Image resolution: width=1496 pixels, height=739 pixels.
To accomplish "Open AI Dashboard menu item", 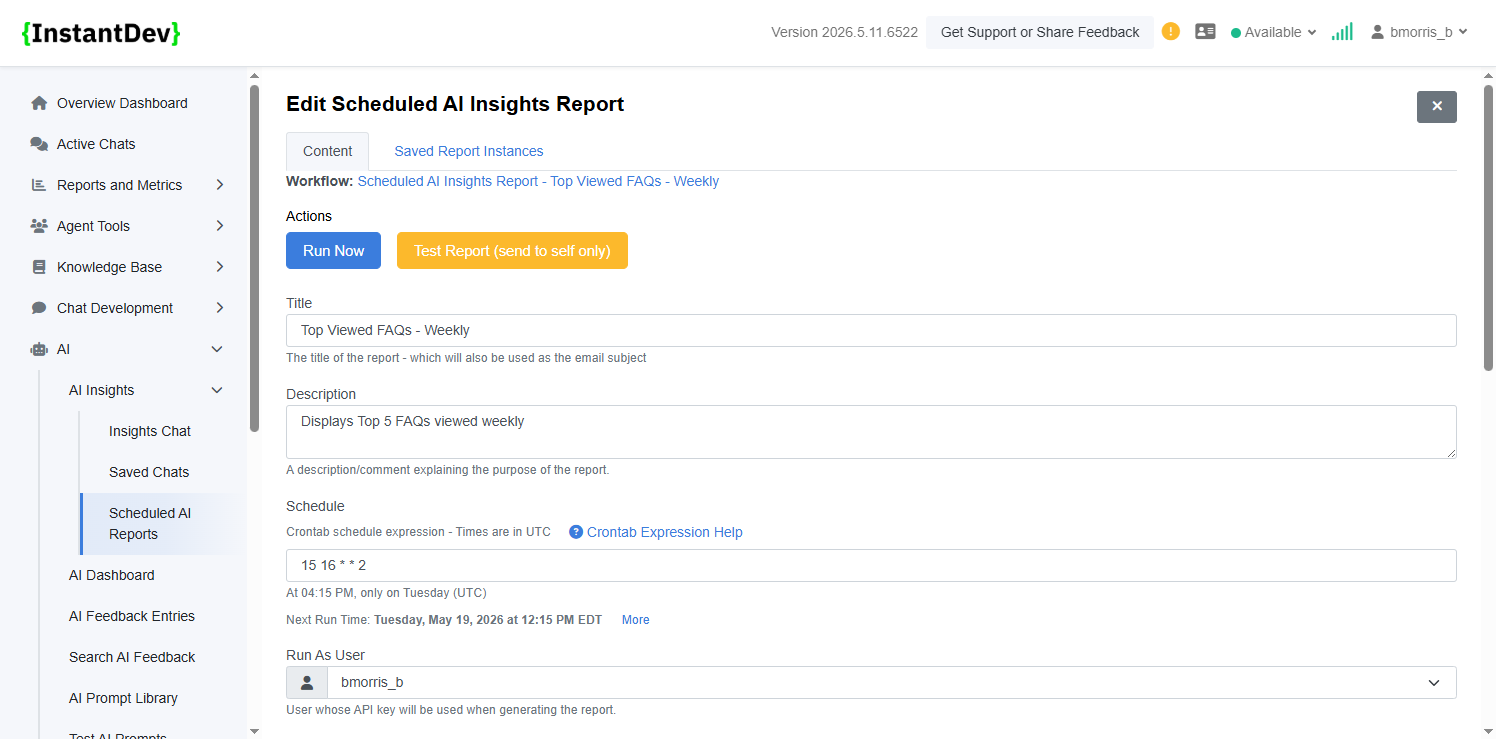I will 112,575.
